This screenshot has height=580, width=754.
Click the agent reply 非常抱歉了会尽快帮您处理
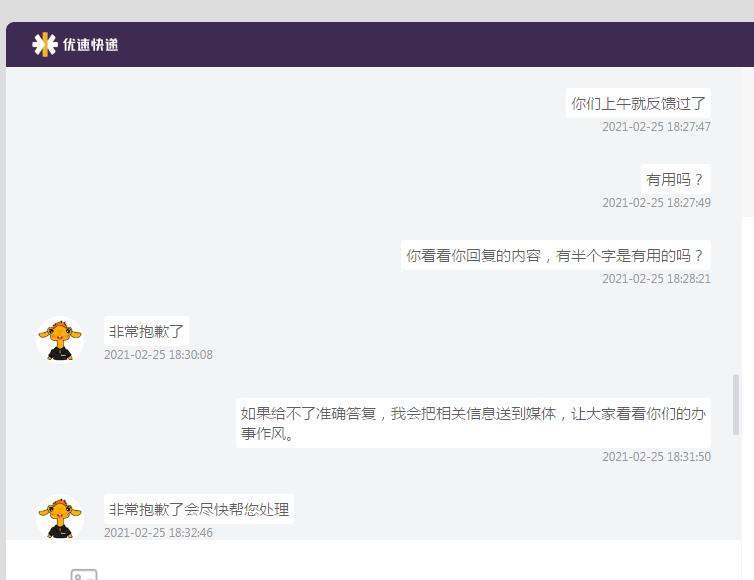click(x=199, y=509)
